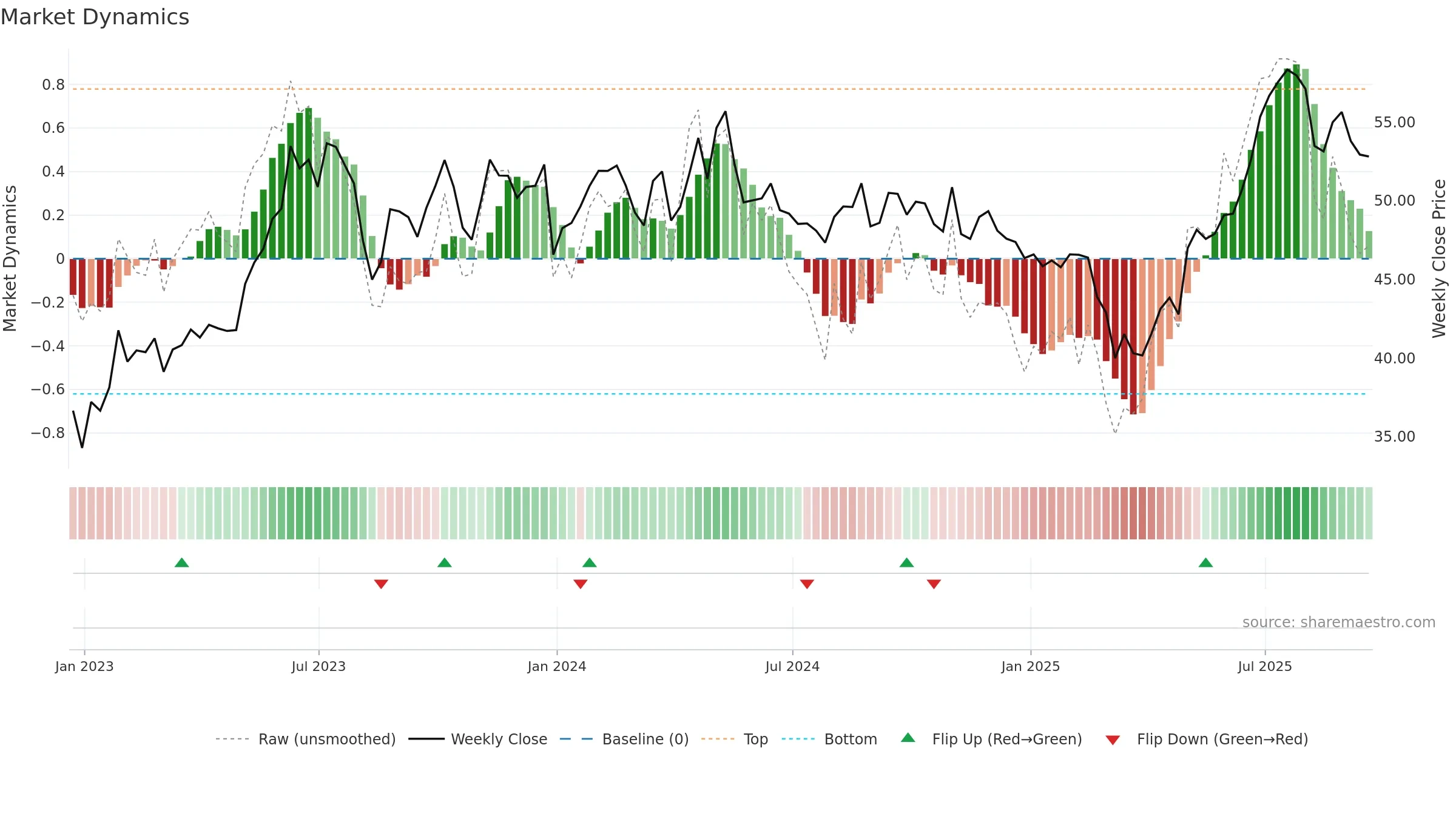
Task: Click the green triangle icon in legend
Action: 908,738
